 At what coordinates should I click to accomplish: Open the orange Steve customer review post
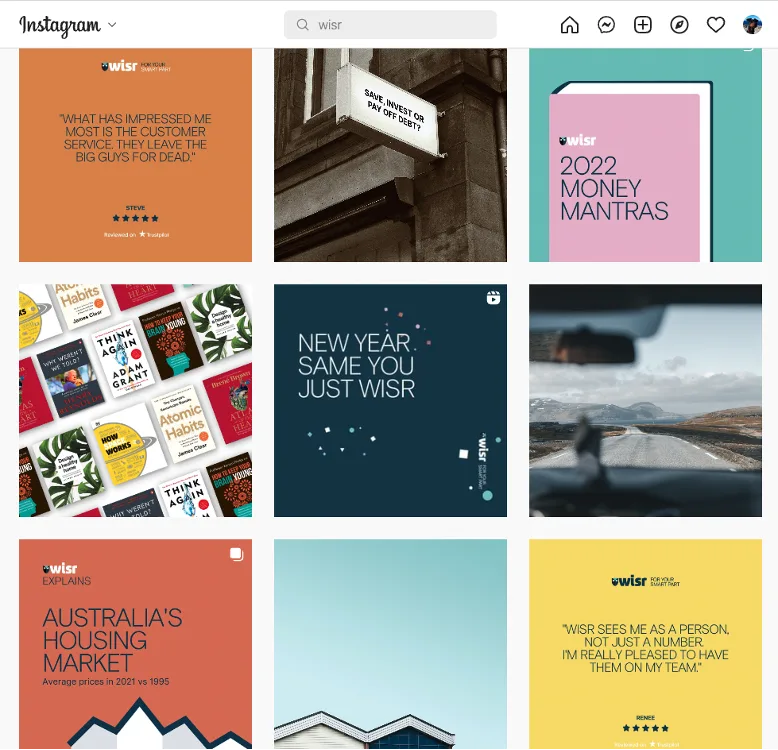[x=135, y=155]
